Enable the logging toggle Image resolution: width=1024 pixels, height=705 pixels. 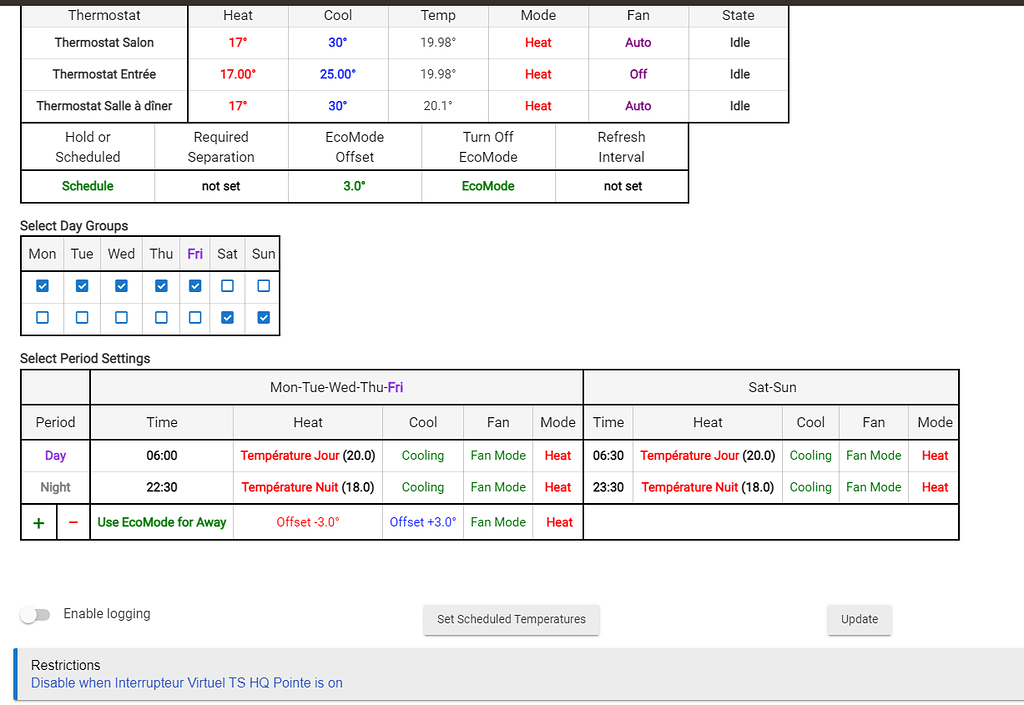coord(35,614)
